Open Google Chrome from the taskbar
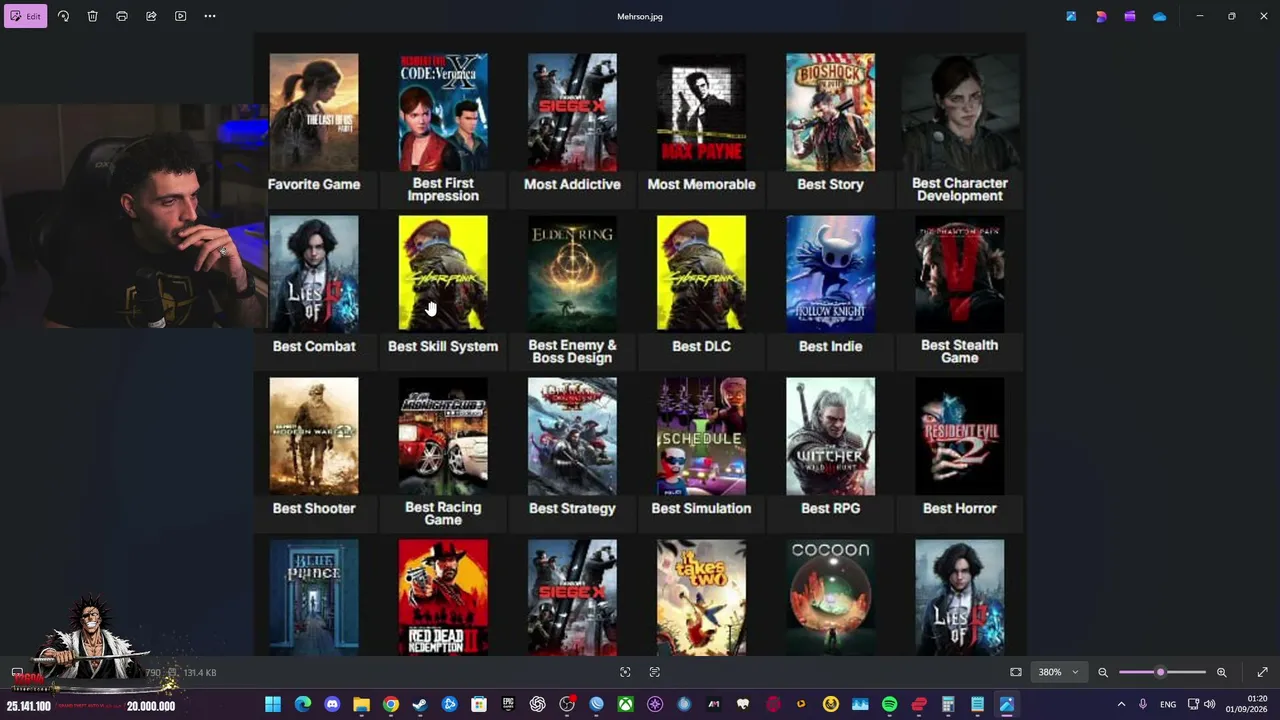Screen dimensions: 1280x720 pyautogui.click(x=391, y=705)
